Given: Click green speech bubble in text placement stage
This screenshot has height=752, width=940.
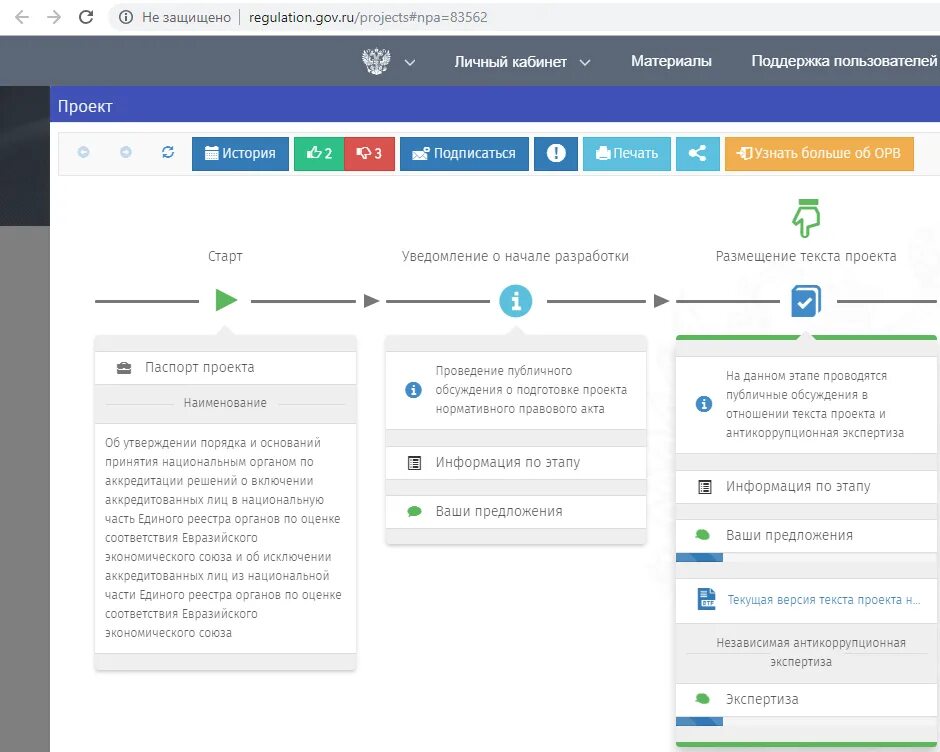Looking at the screenshot, I should 703,535.
